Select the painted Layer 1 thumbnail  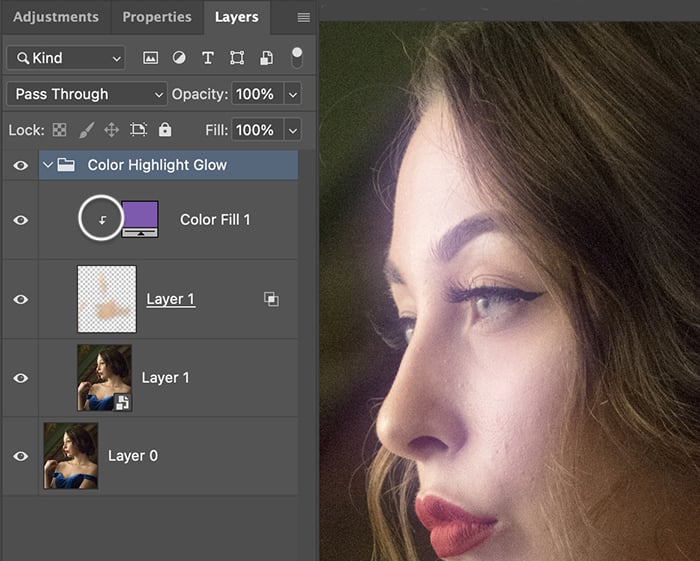point(107,299)
